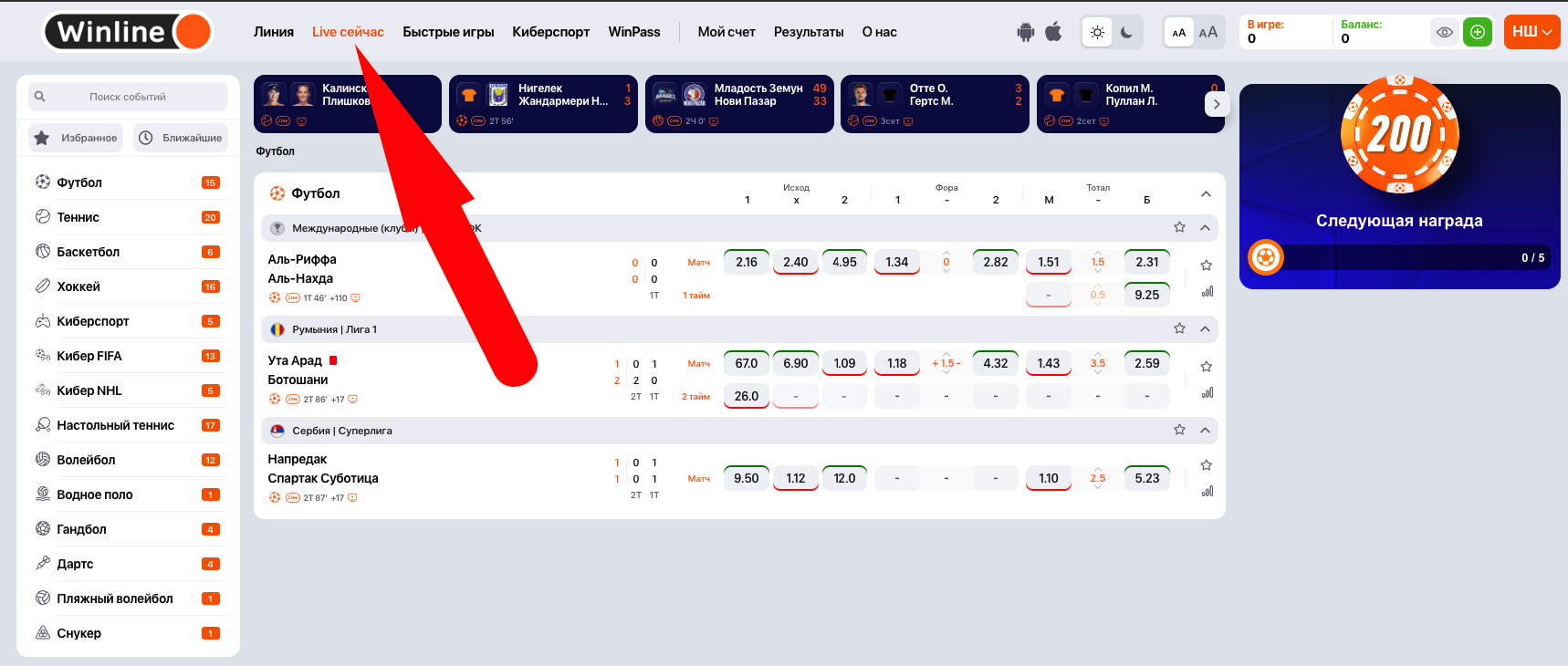
Task: Switch to light theme sun toggle
Action: pyautogui.click(x=1097, y=32)
